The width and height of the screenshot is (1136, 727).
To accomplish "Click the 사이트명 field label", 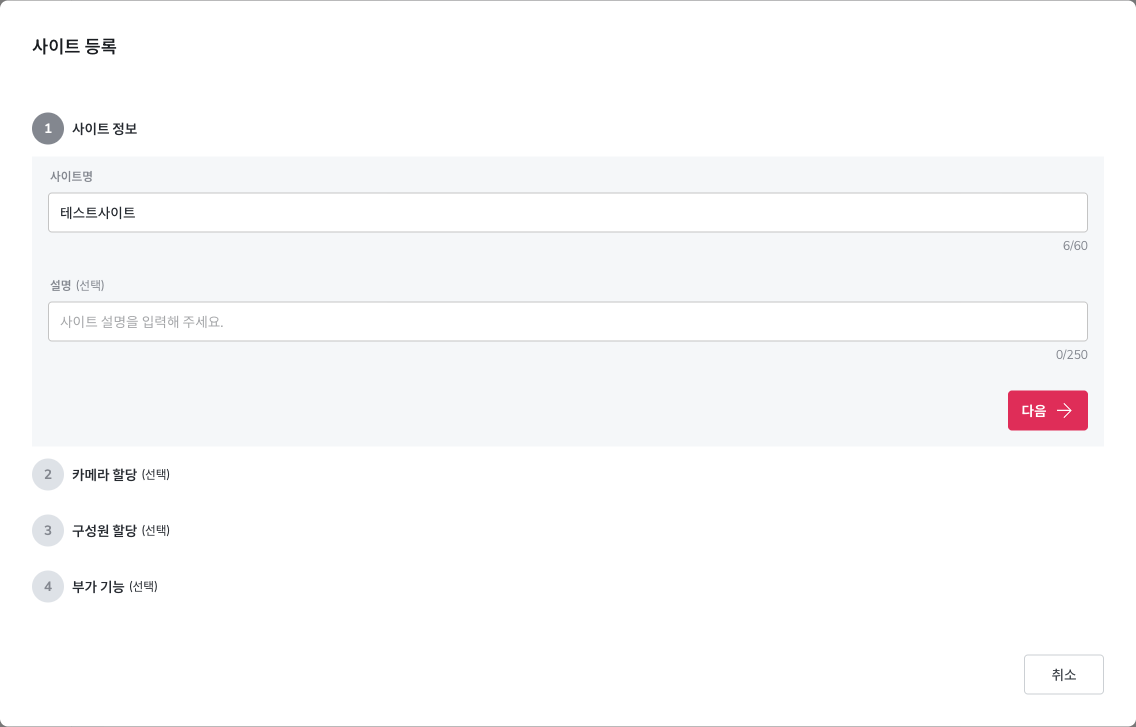I will point(71,176).
